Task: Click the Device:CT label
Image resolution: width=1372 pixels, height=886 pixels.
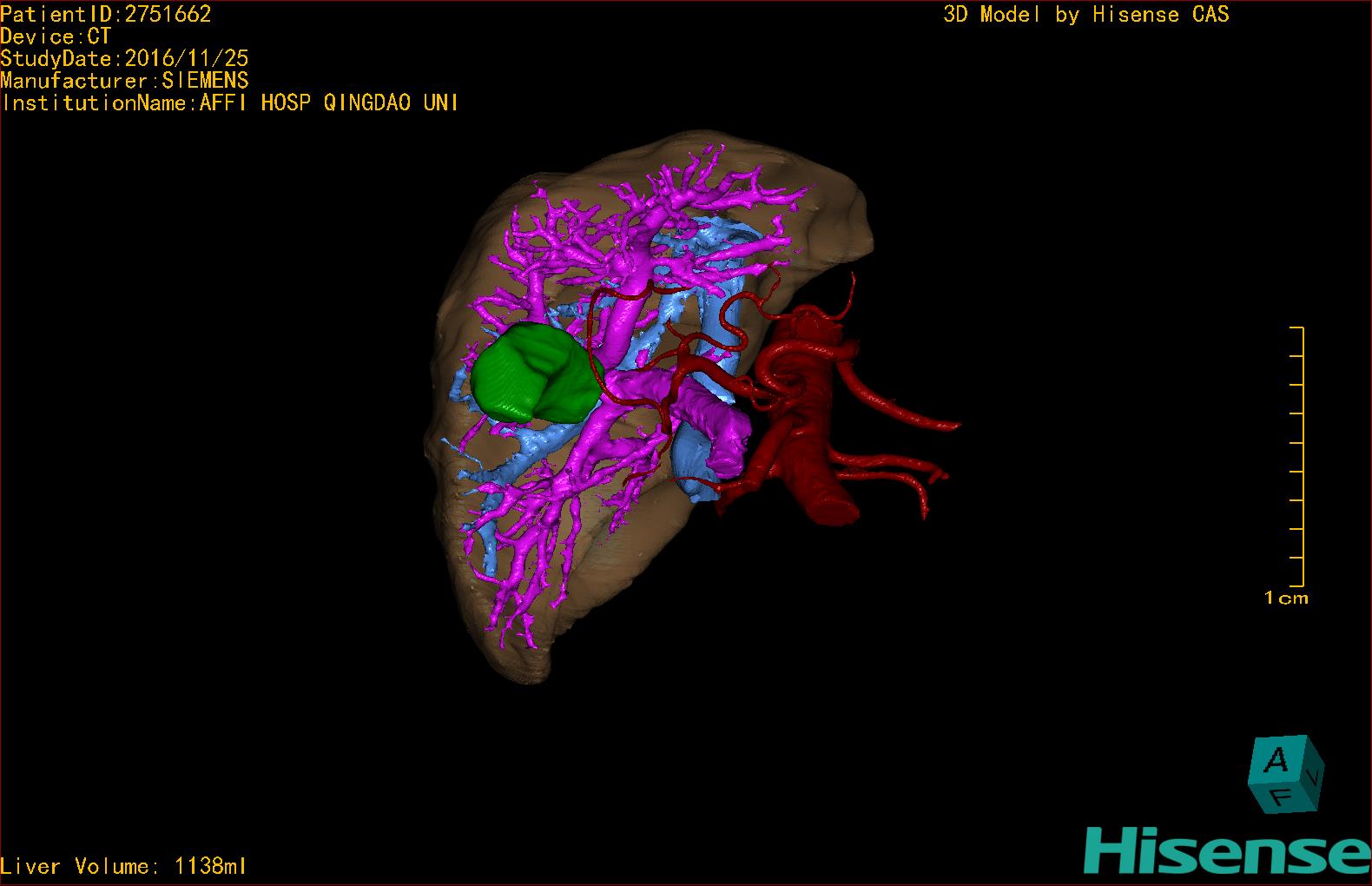Action: coord(56,36)
